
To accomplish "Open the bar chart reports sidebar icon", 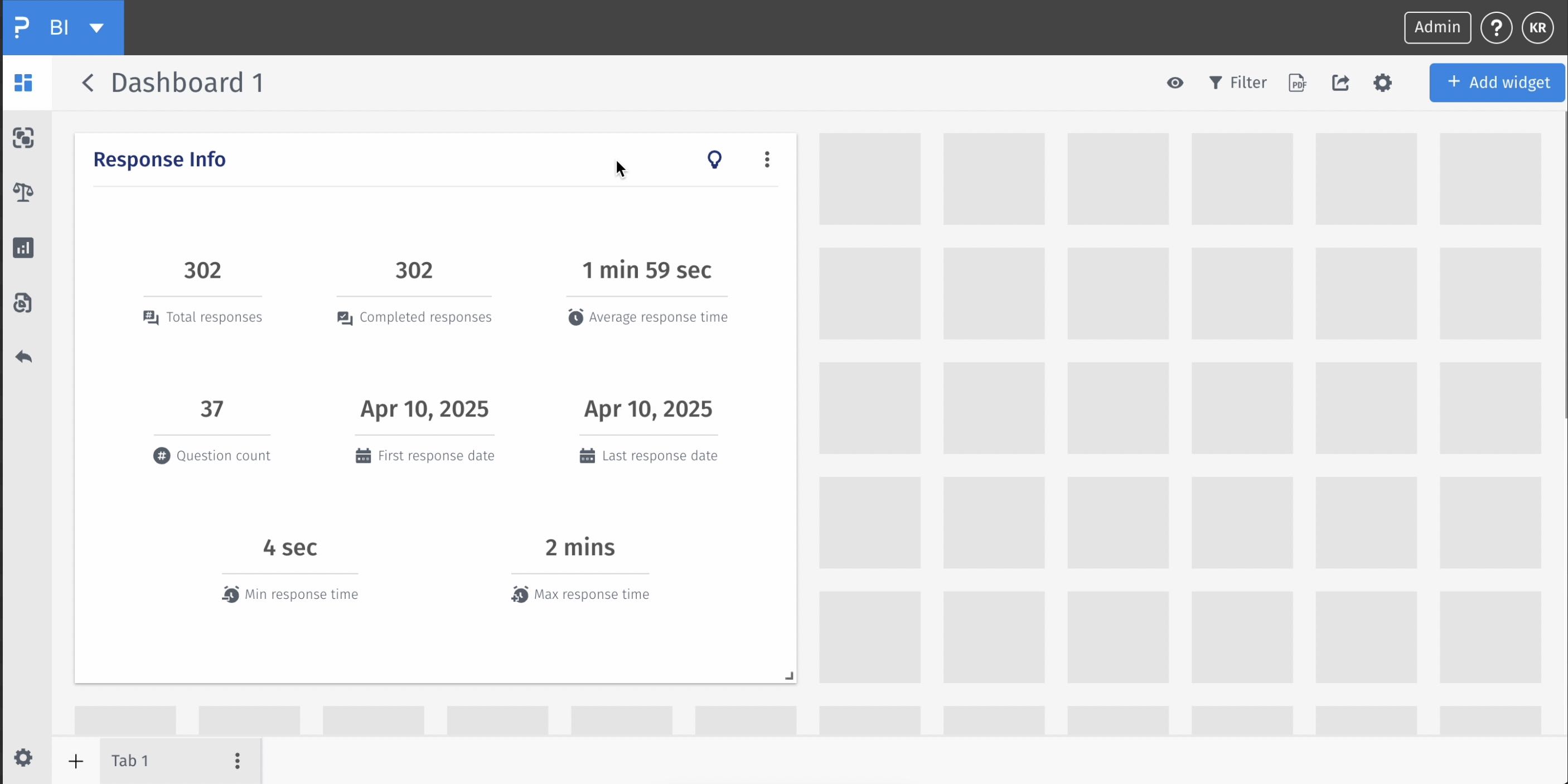I will tap(23, 248).
